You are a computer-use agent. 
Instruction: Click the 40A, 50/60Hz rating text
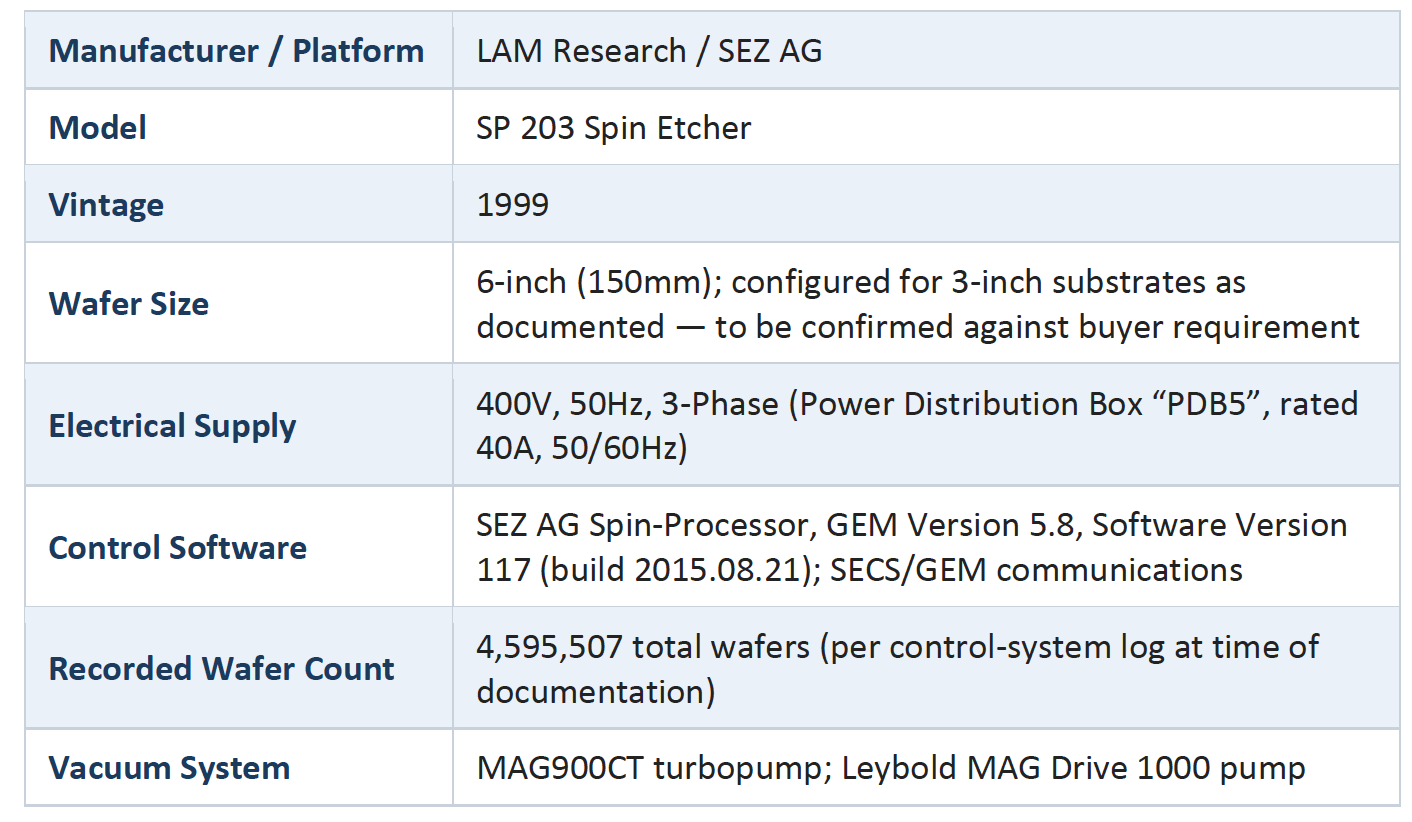[580, 448]
